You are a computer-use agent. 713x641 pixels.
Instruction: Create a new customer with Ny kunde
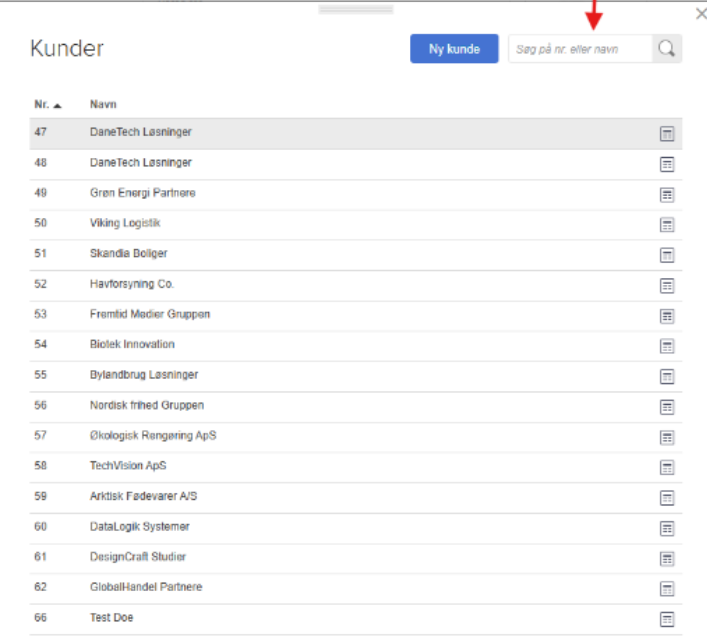tap(454, 49)
